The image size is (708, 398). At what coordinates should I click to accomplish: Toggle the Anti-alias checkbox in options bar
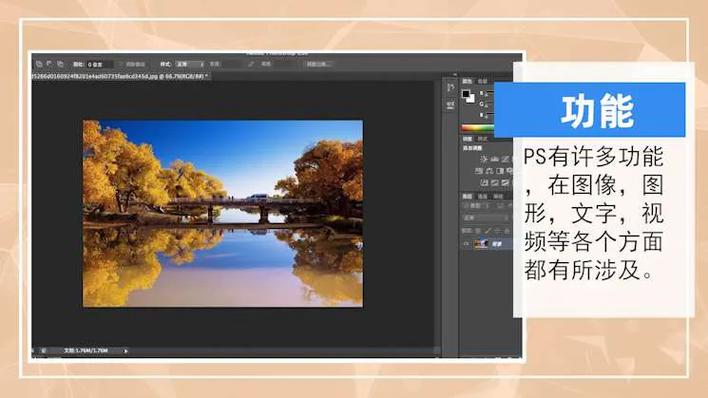pos(122,64)
